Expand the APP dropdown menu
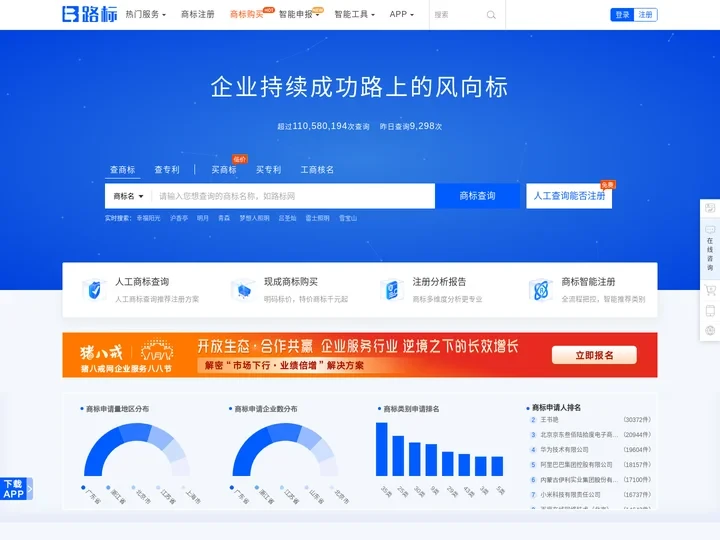The width and height of the screenshot is (720, 540). pos(401,14)
